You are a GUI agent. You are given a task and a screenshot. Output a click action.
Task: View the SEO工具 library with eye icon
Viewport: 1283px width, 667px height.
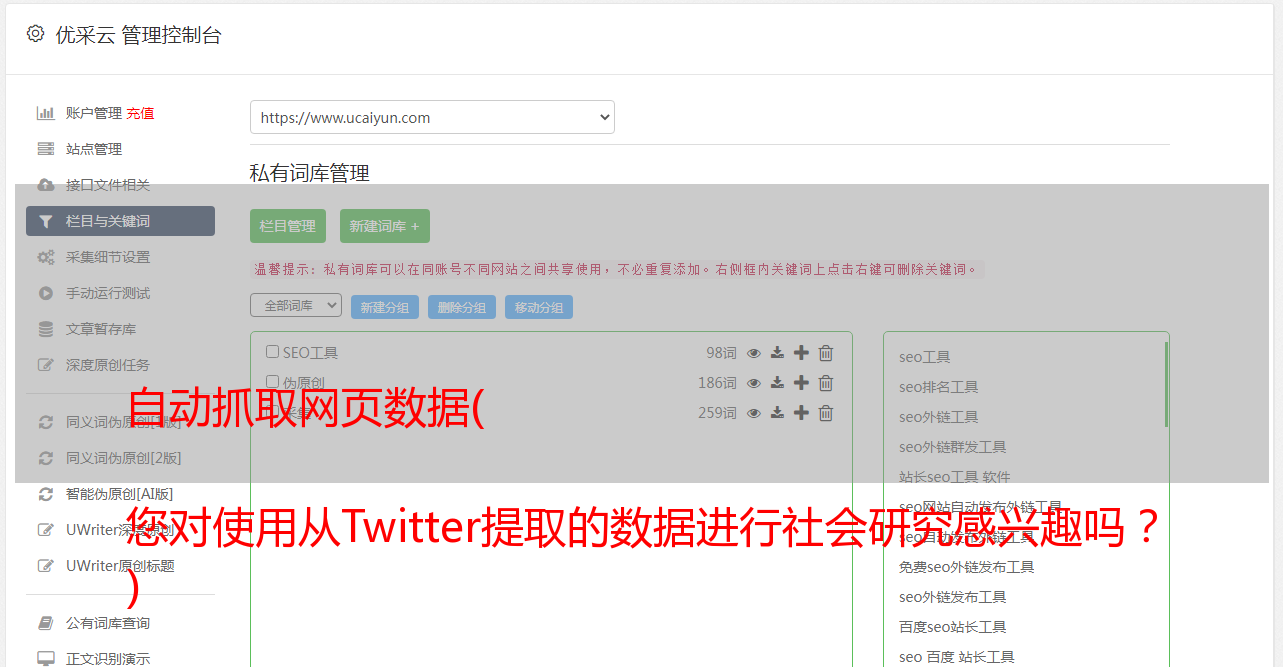tap(754, 353)
